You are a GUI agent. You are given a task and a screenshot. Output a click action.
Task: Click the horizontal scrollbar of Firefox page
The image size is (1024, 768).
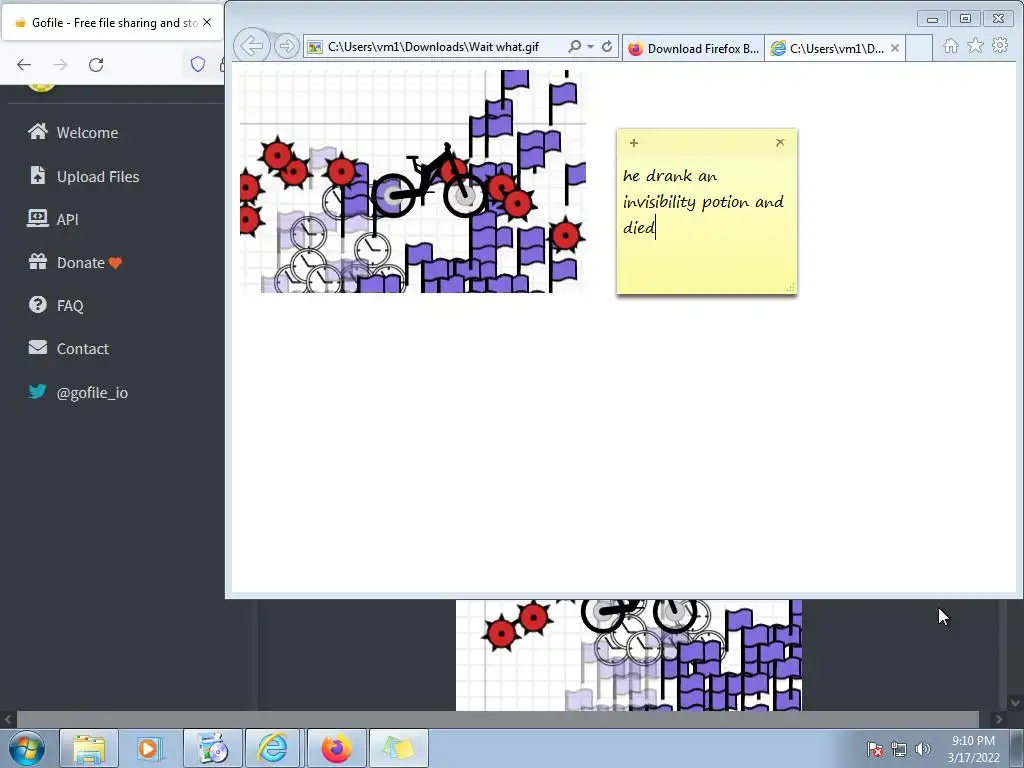(498, 719)
